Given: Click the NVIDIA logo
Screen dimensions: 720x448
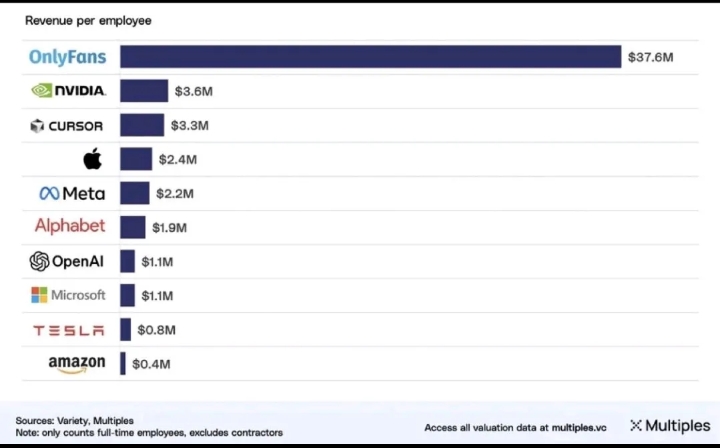Looking at the screenshot, I should click(68, 91).
